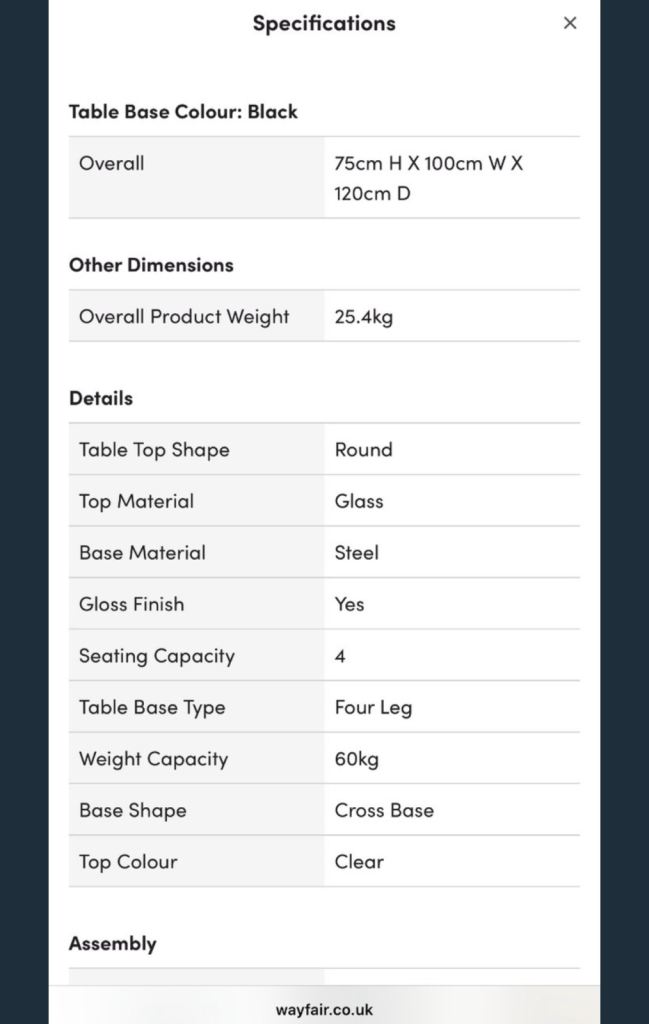Image resolution: width=649 pixels, height=1024 pixels.
Task: Select the Weight Capacity row label
Action: (x=153, y=759)
